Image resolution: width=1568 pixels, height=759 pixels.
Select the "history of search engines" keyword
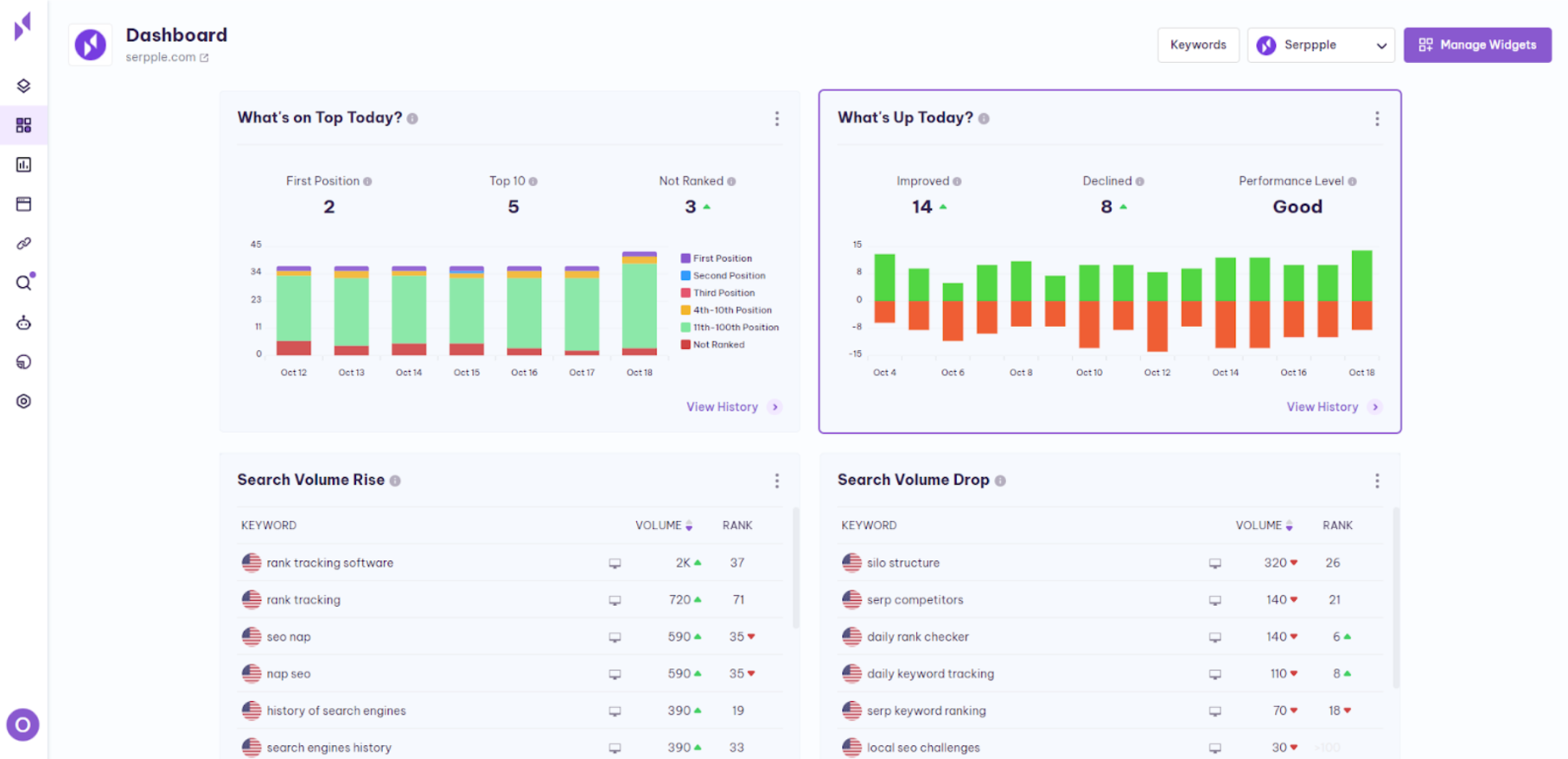[x=336, y=711]
